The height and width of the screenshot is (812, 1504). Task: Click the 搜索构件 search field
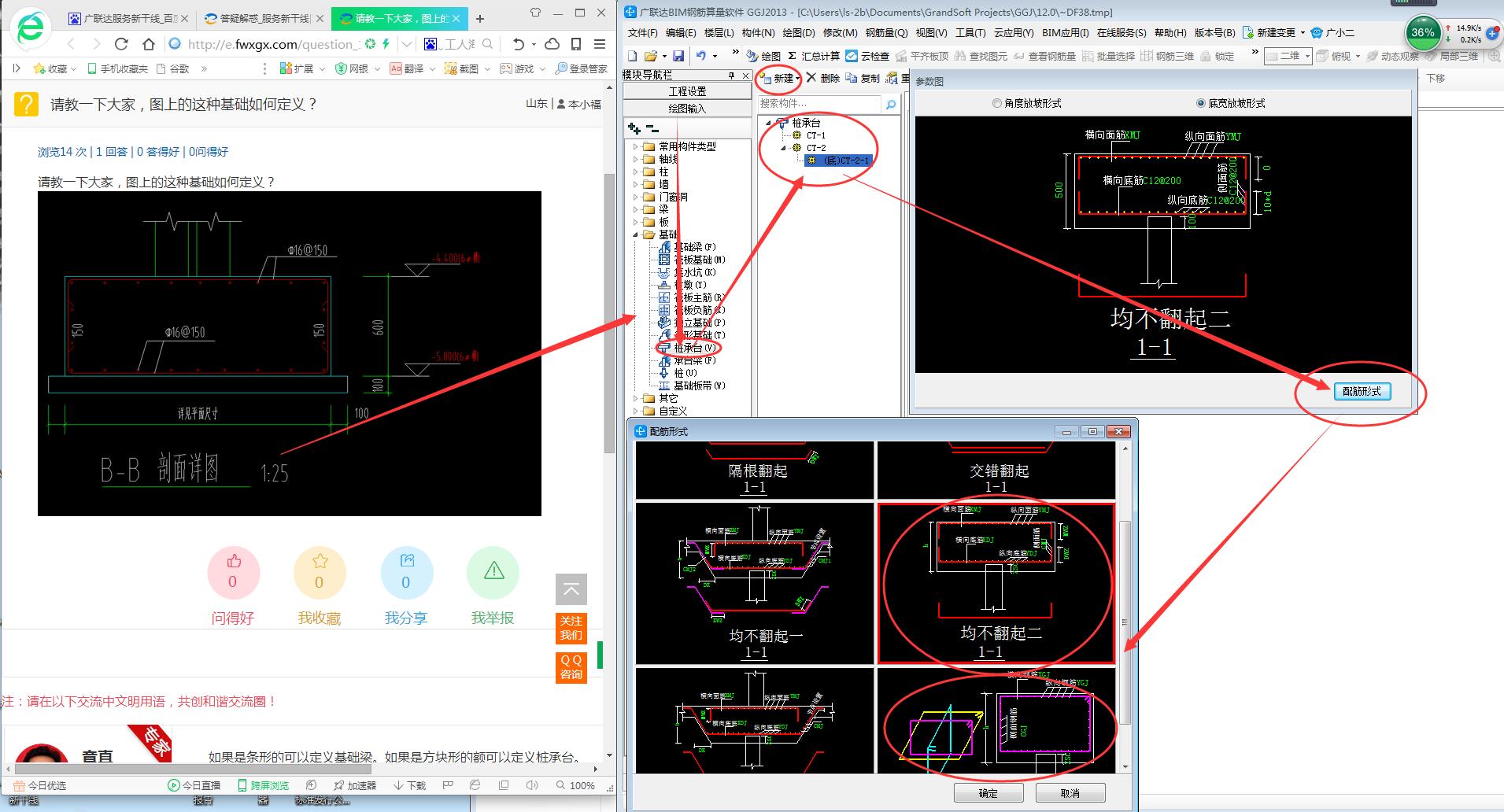tap(819, 104)
